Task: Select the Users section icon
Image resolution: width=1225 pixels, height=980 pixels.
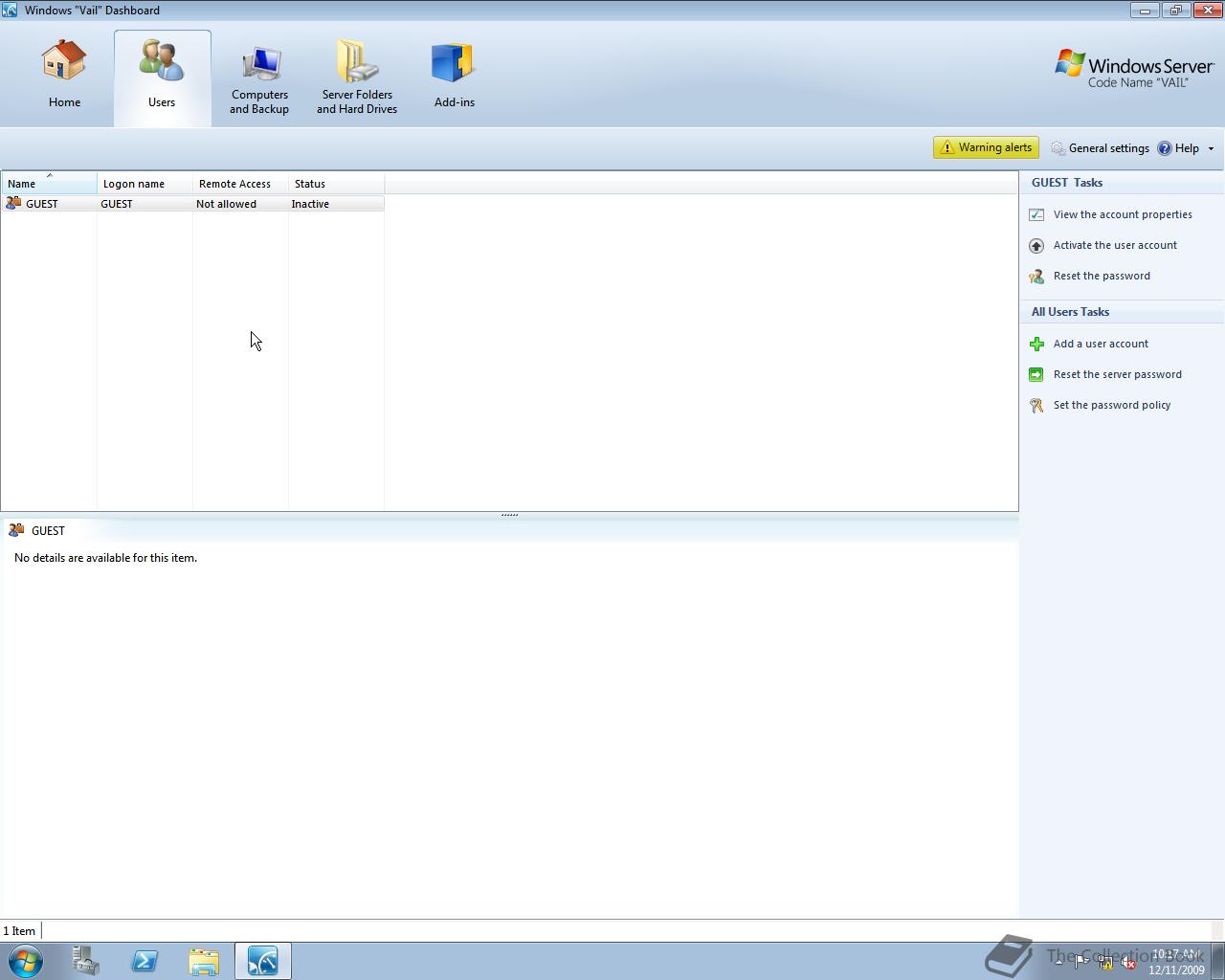Action: tap(162, 61)
